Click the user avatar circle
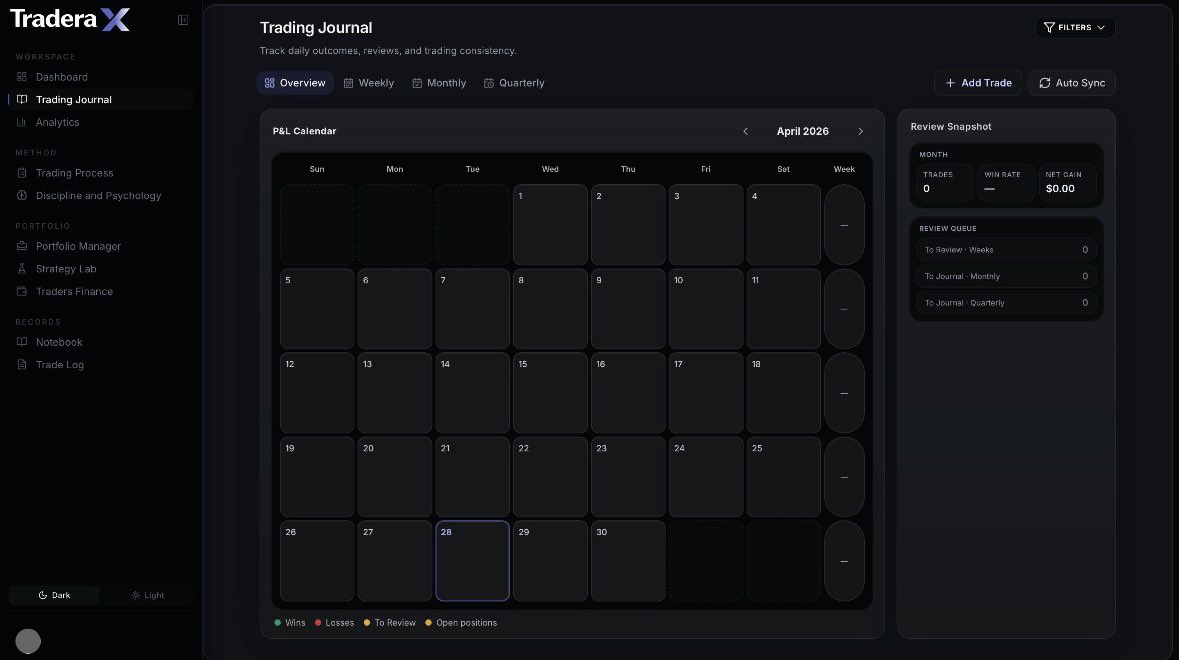 pos(28,641)
